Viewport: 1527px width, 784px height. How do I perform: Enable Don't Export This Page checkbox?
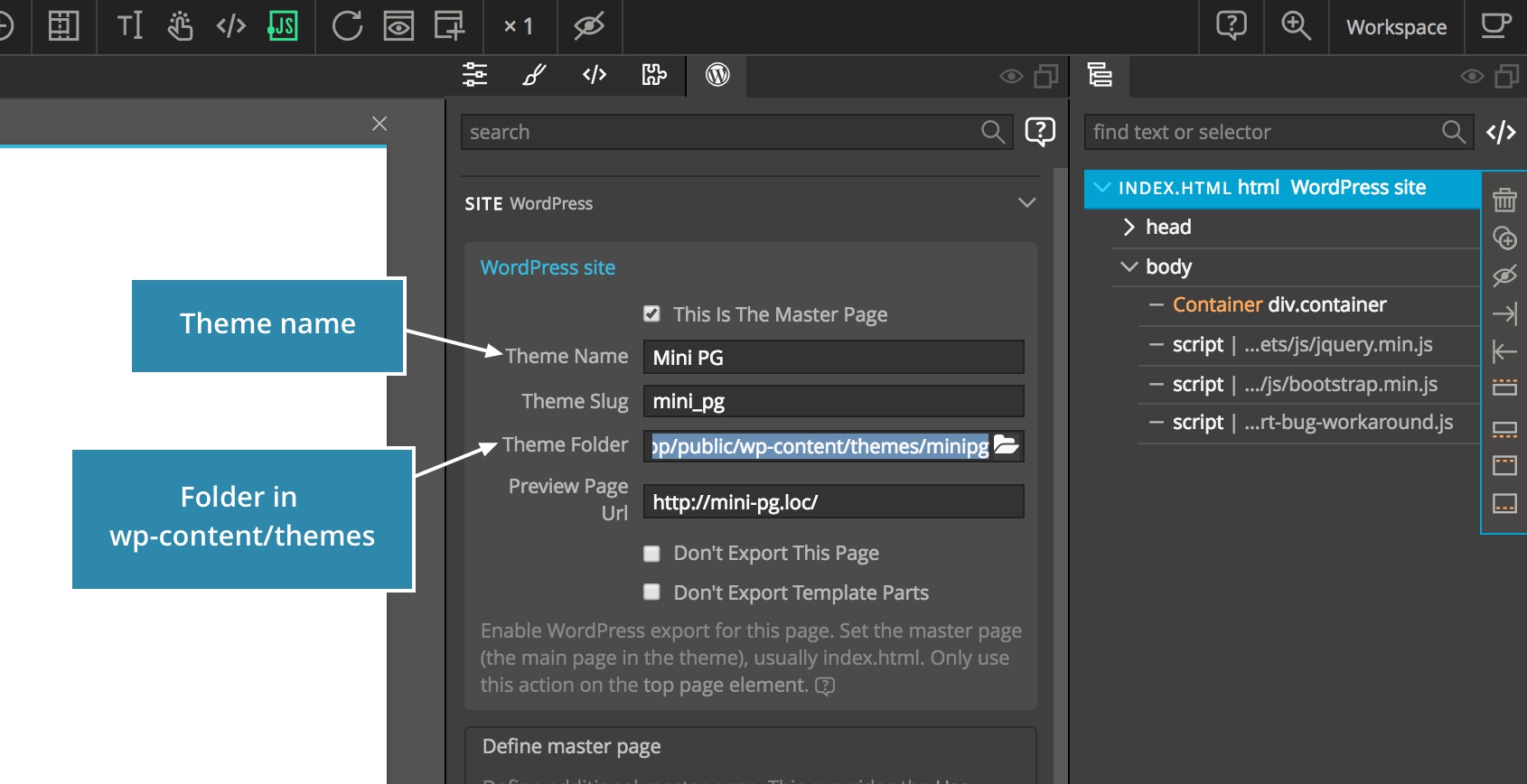(x=651, y=554)
